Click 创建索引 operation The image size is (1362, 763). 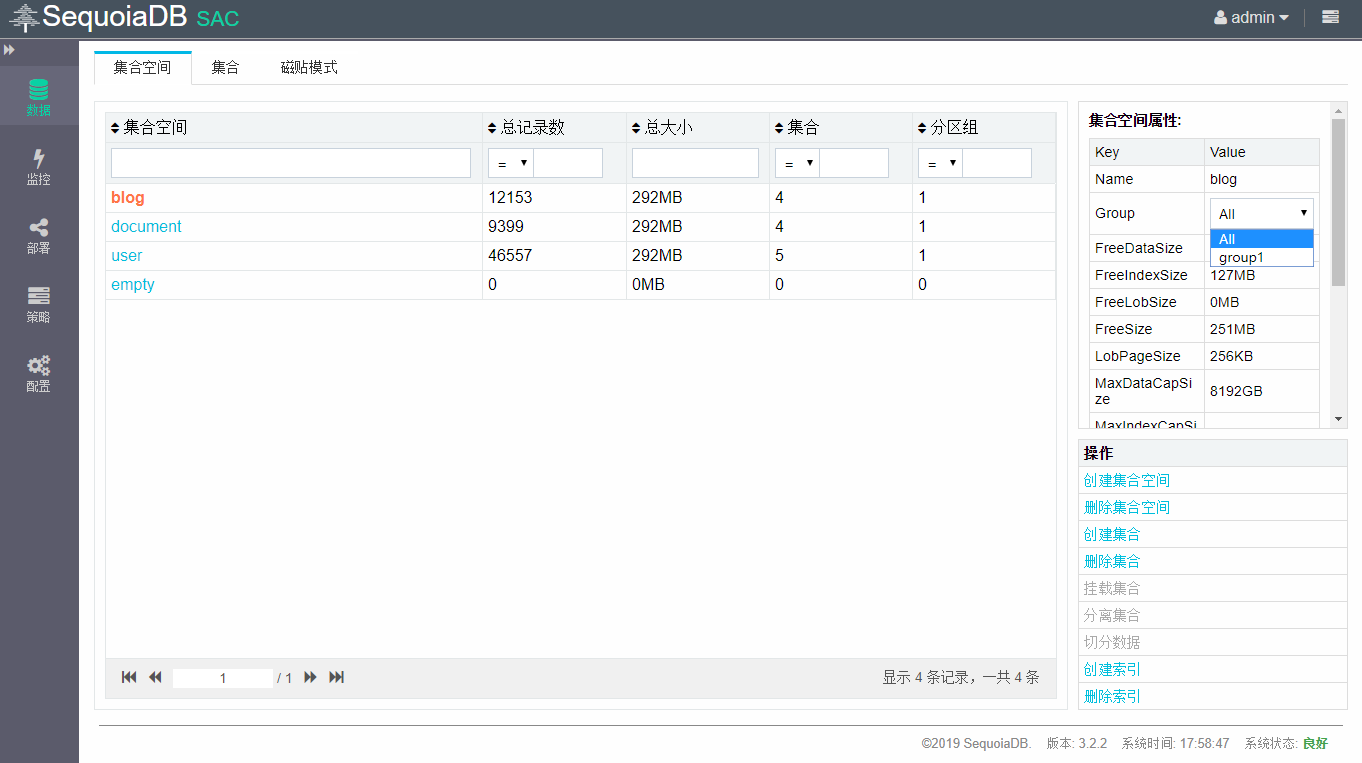tap(1112, 669)
